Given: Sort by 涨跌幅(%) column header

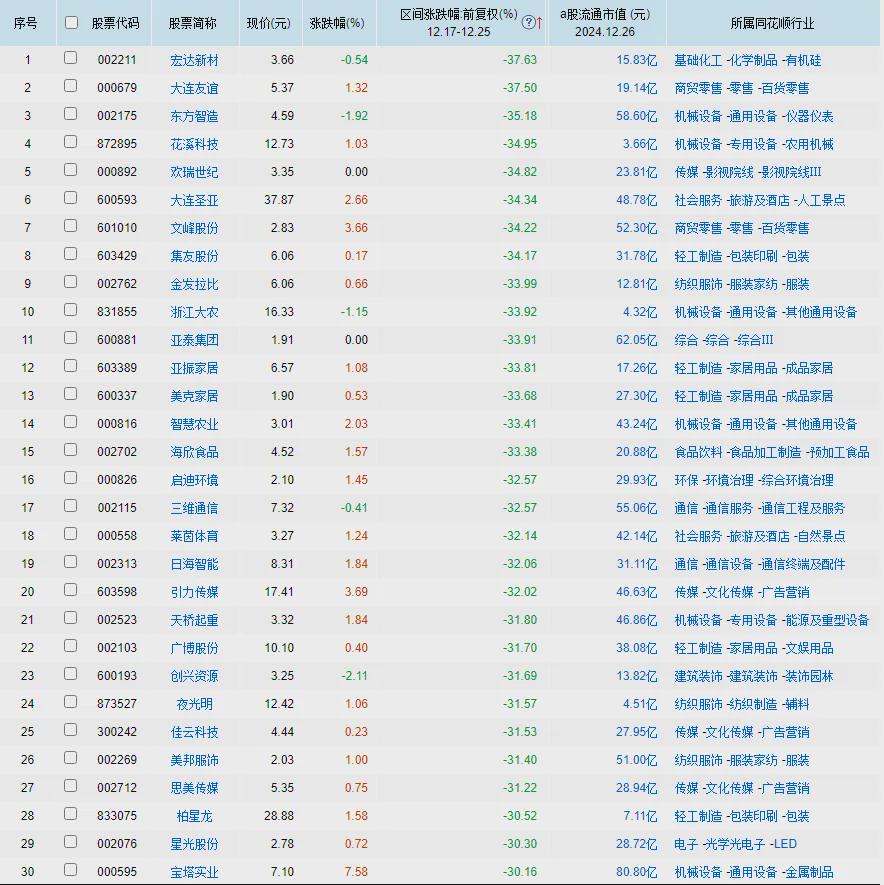Looking at the screenshot, I should pyautogui.click(x=337, y=23).
